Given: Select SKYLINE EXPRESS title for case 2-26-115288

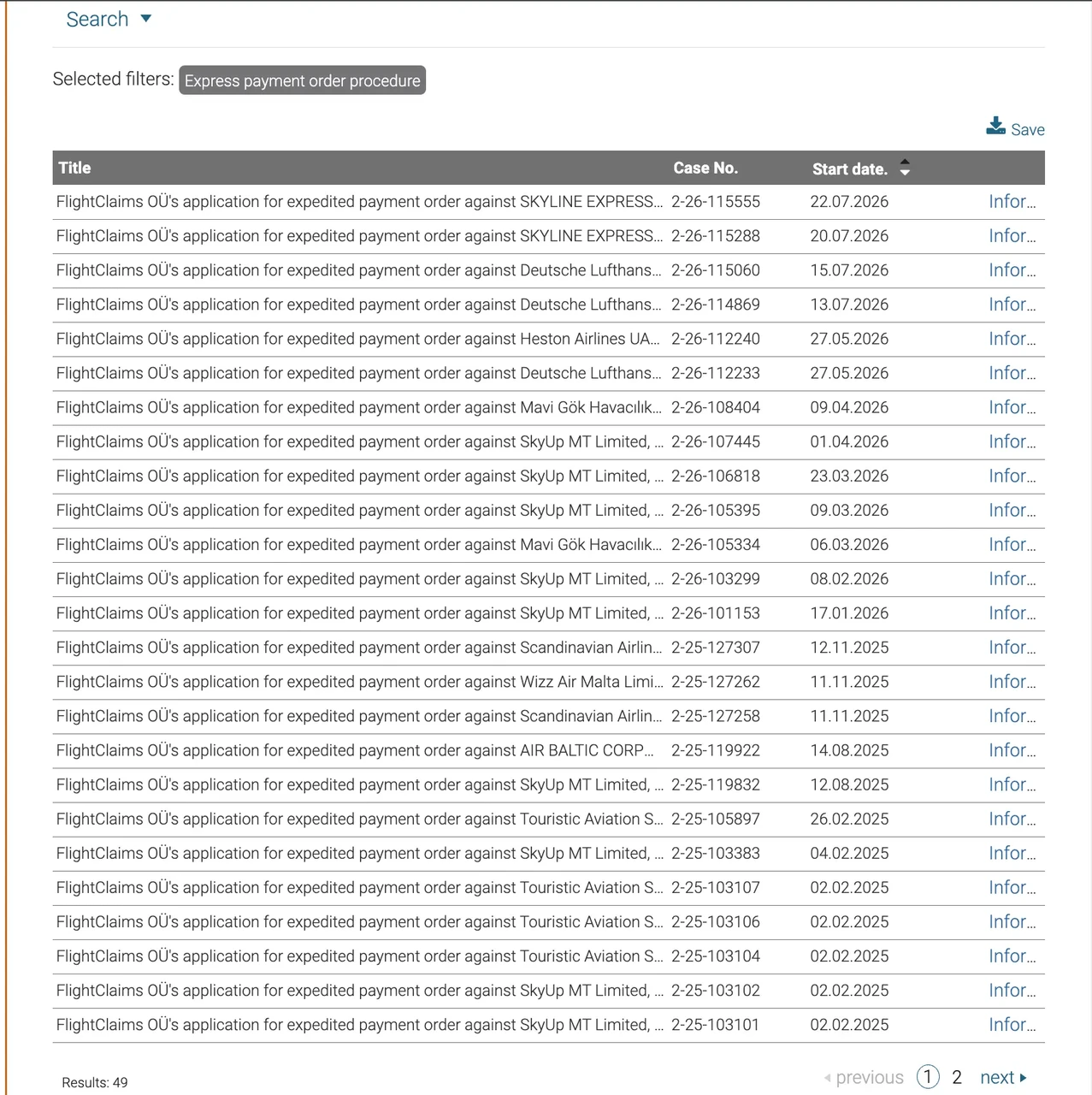Looking at the screenshot, I should tap(360, 236).
